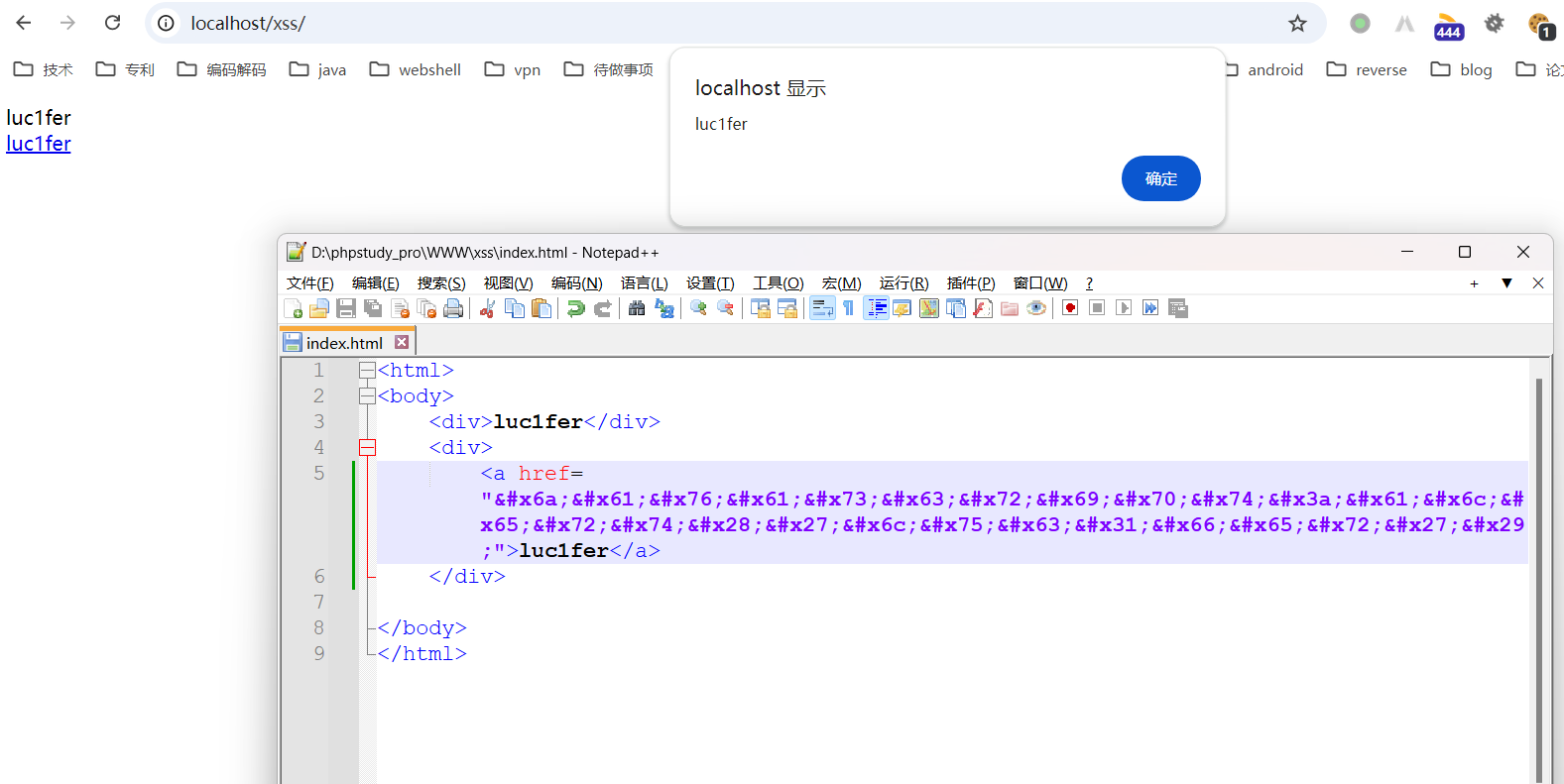
Task: Click the browser Back arrow
Action: click(24, 23)
